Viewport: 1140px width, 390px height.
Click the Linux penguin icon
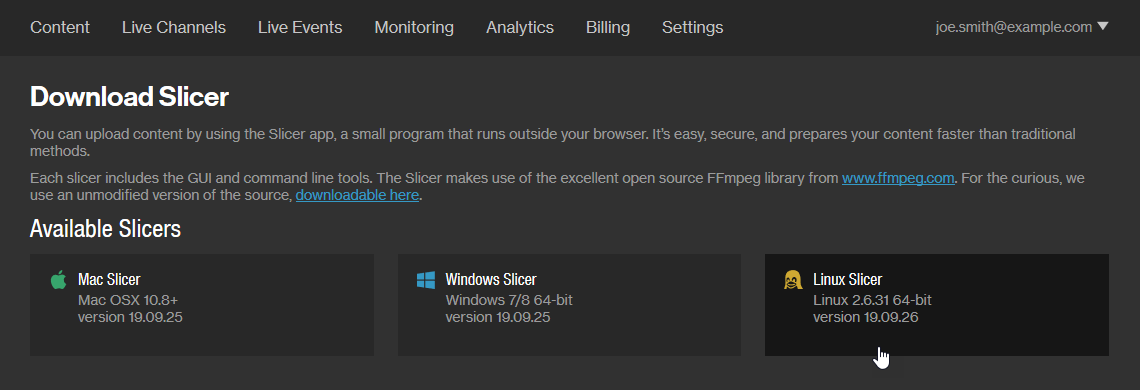(x=793, y=279)
